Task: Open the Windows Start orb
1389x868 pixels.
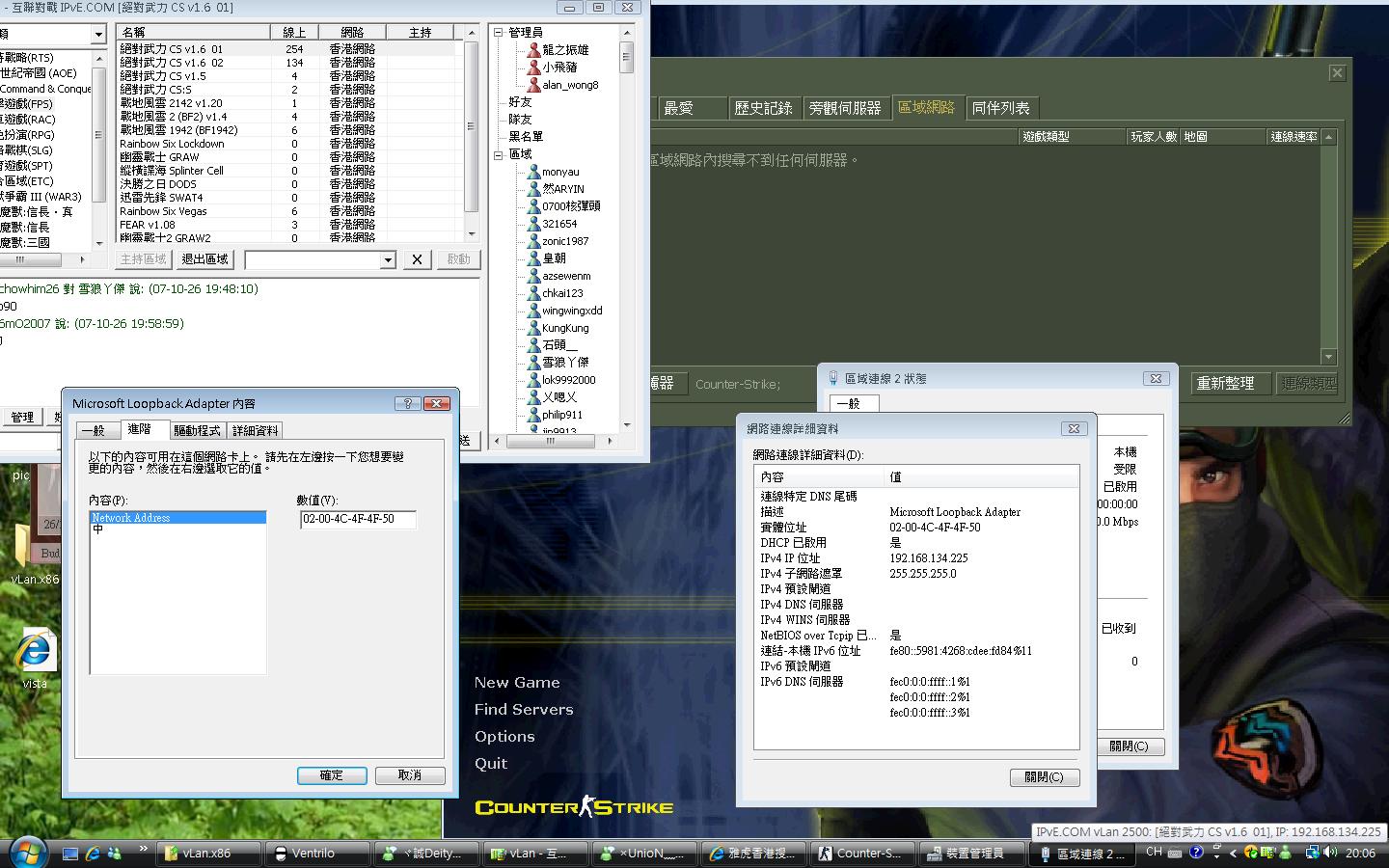Action: point(28,852)
